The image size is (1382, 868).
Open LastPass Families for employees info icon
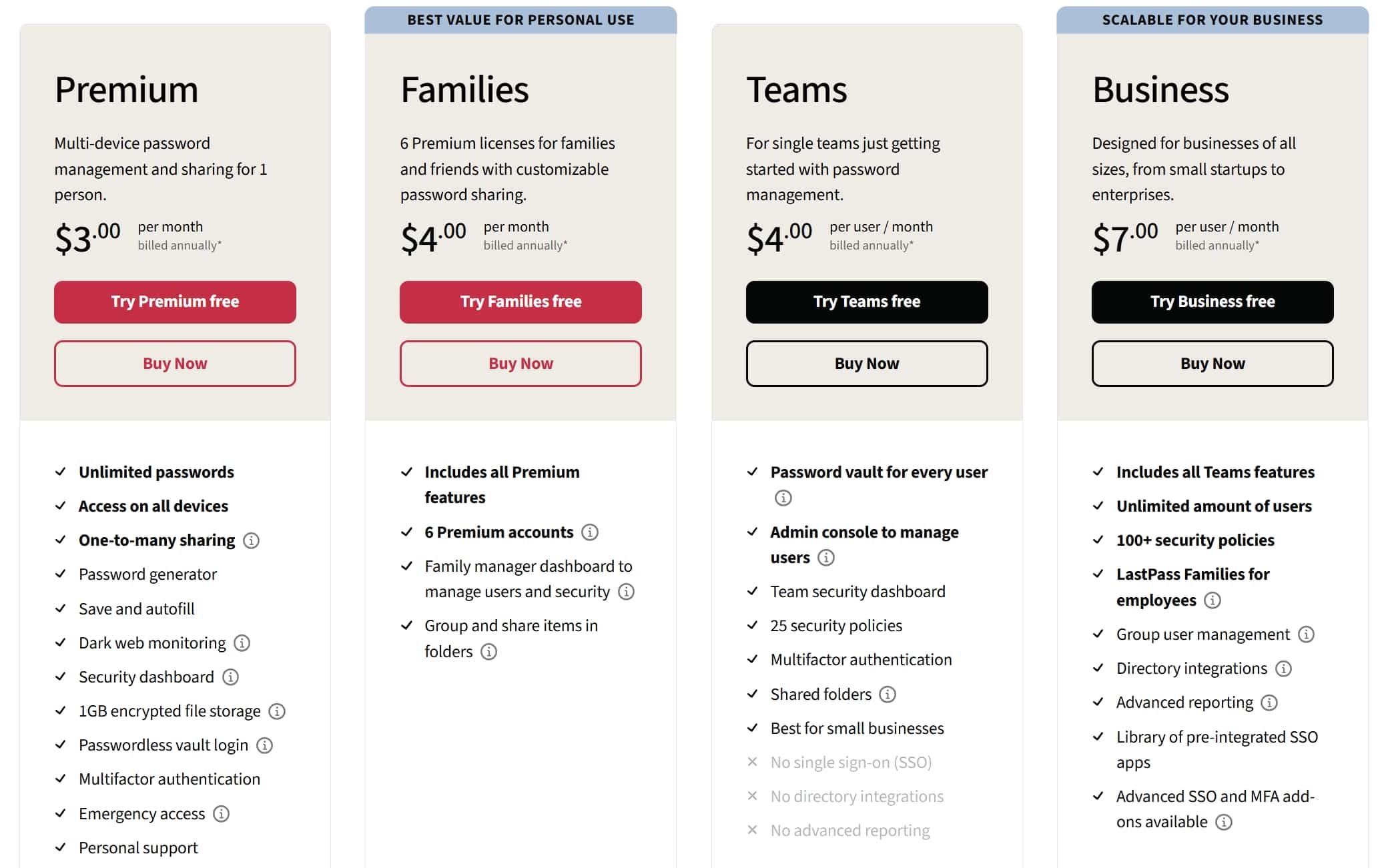tap(1213, 600)
